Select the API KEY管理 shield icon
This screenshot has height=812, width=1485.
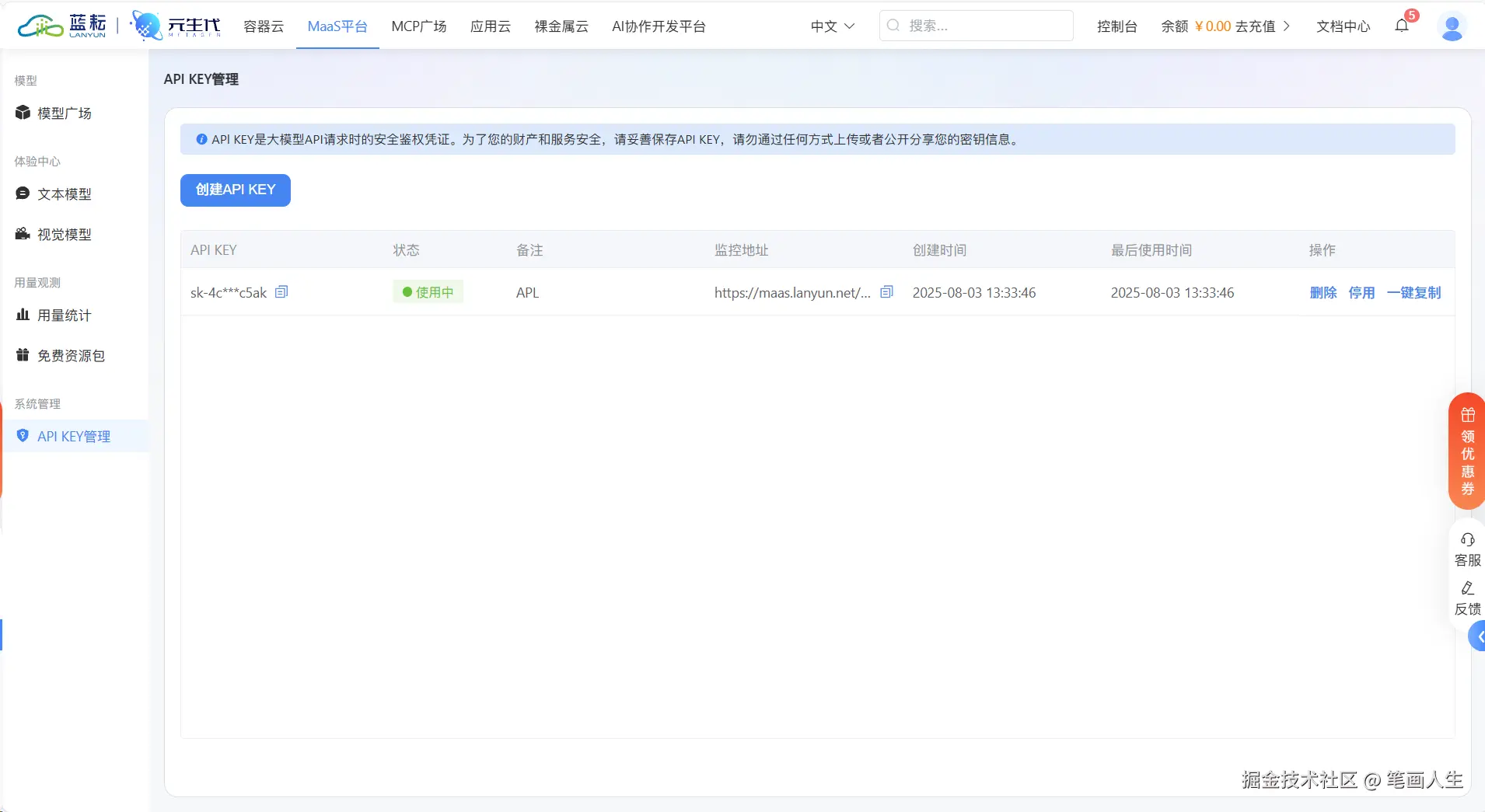pos(22,435)
